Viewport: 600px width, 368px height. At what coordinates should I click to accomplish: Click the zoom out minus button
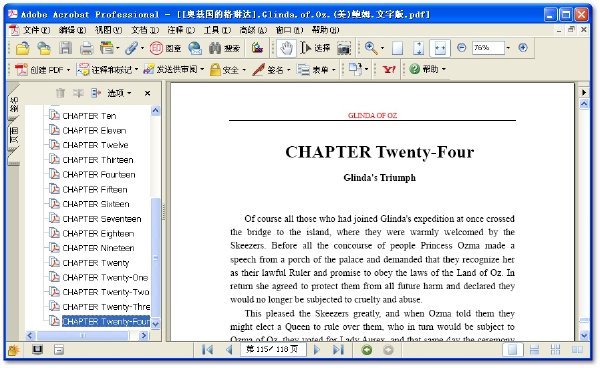pyautogui.click(x=462, y=48)
